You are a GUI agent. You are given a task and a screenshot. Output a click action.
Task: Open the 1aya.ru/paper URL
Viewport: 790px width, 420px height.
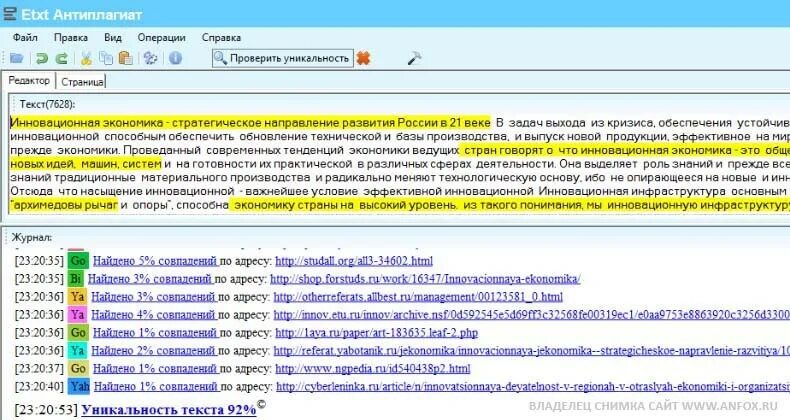click(x=376, y=332)
